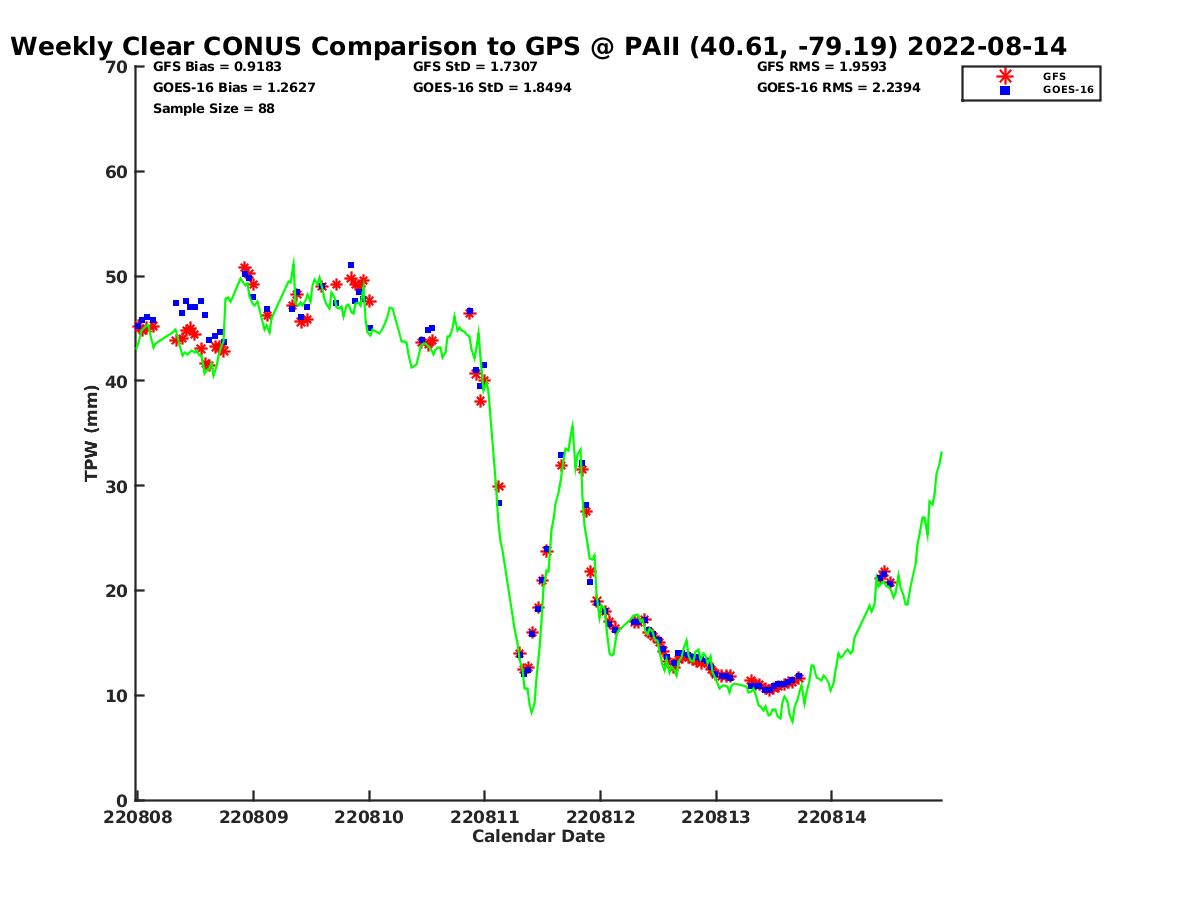Select the GOES-16 RMS = 2.2394 text
The height and width of the screenshot is (900, 1200).
tap(838, 87)
